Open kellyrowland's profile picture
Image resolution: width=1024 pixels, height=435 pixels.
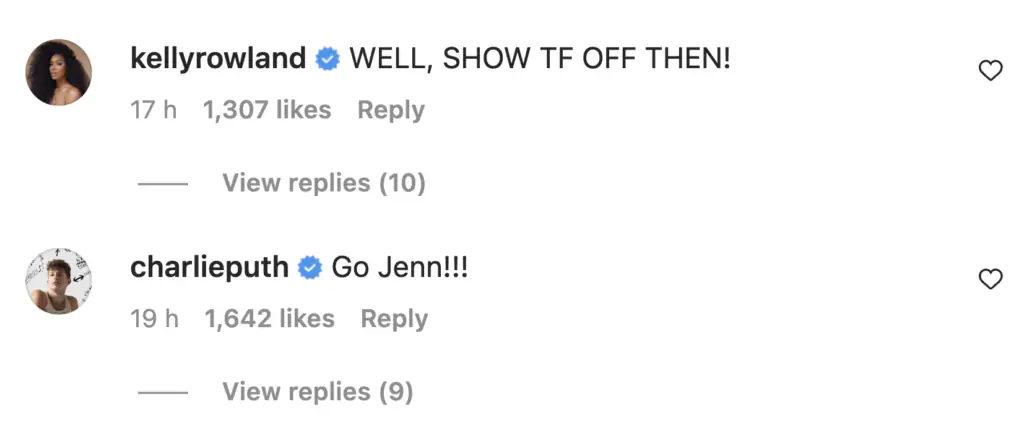pyautogui.click(x=59, y=72)
